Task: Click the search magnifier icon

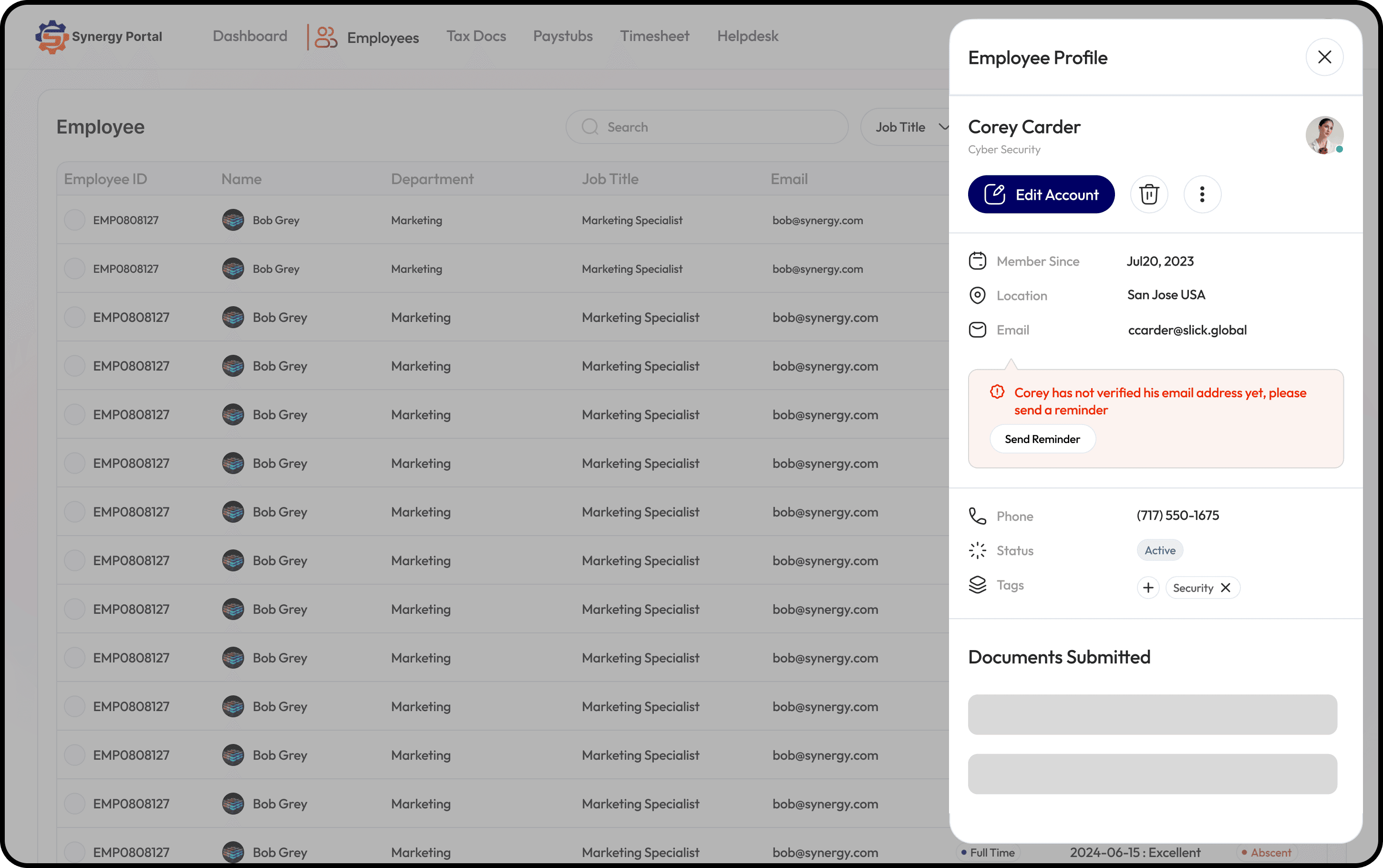Action: click(x=589, y=127)
